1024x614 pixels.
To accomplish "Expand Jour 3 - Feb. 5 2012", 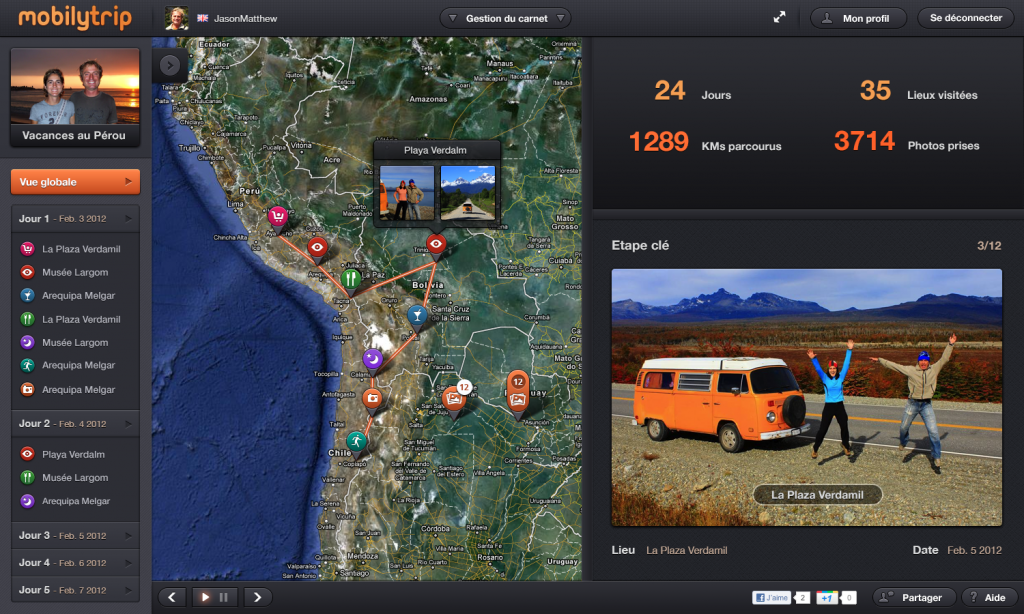I will point(75,535).
